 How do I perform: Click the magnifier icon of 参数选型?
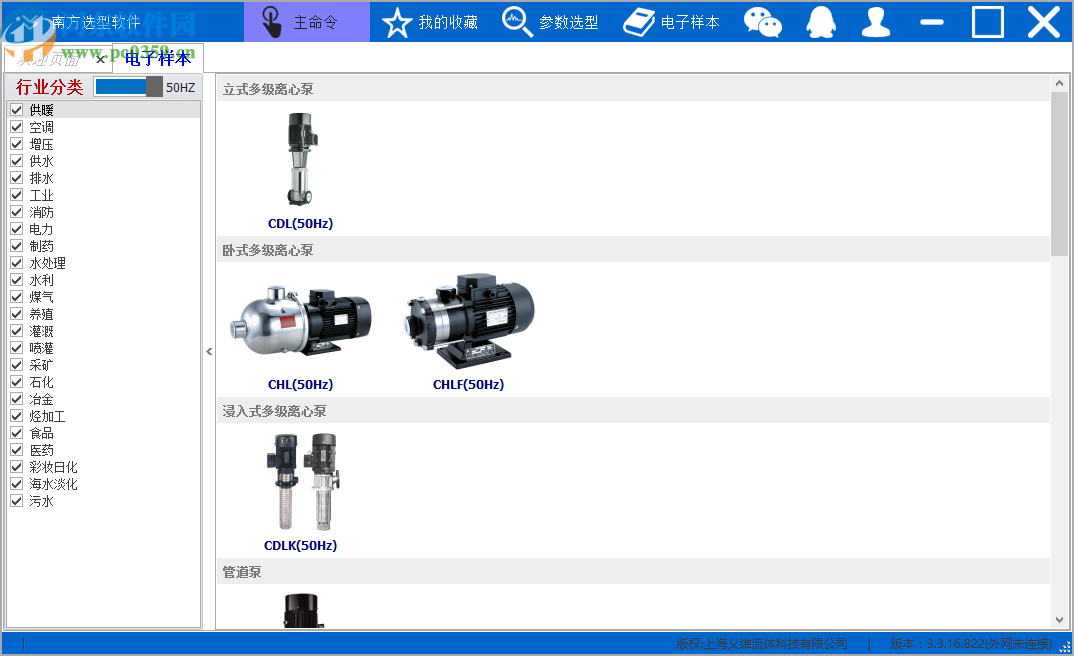click(x=517, y=22)
